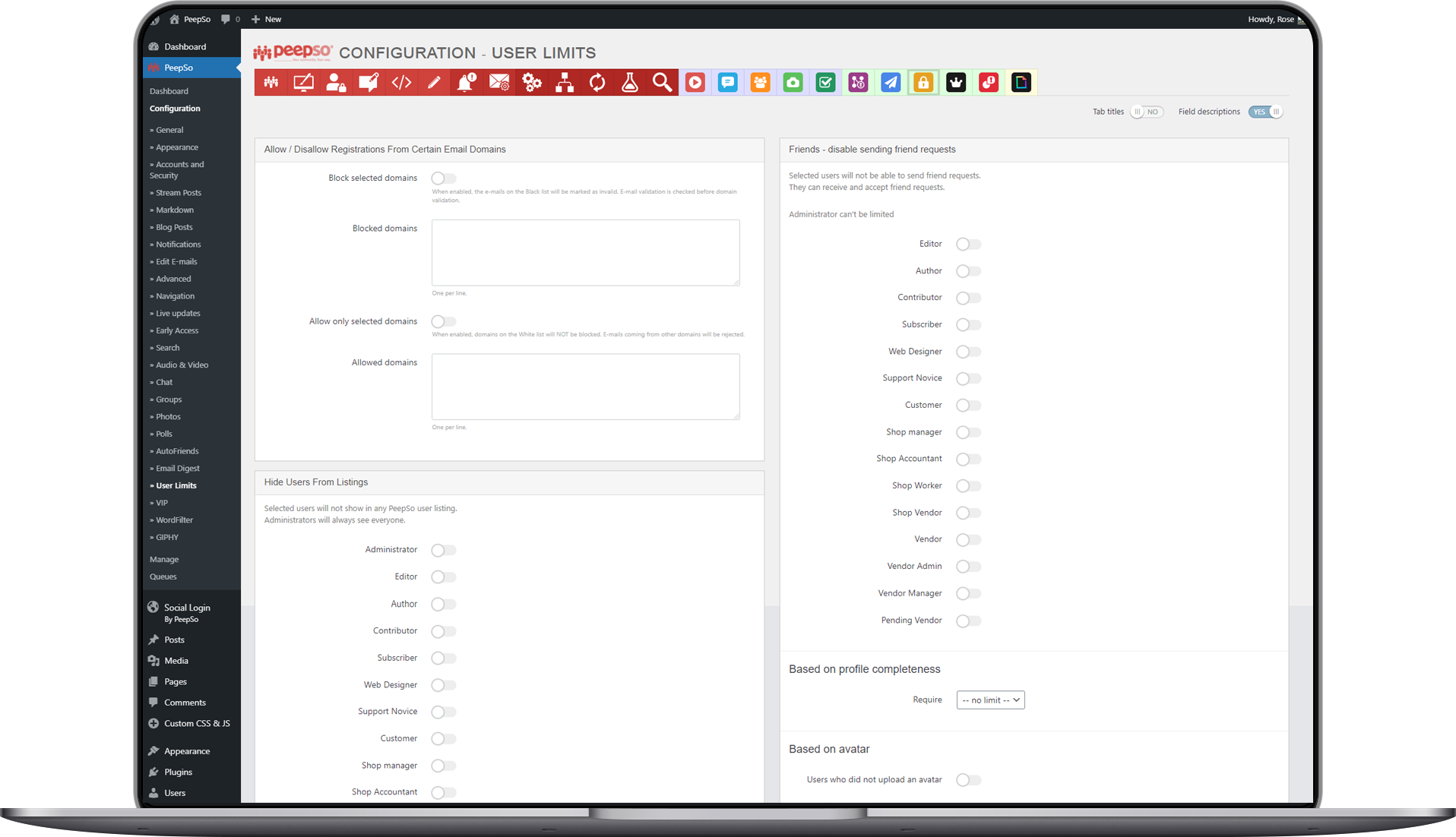Screen dimensions: 1456x837
Task: Open the Polls checkmark icon
Action: (826, 82)
